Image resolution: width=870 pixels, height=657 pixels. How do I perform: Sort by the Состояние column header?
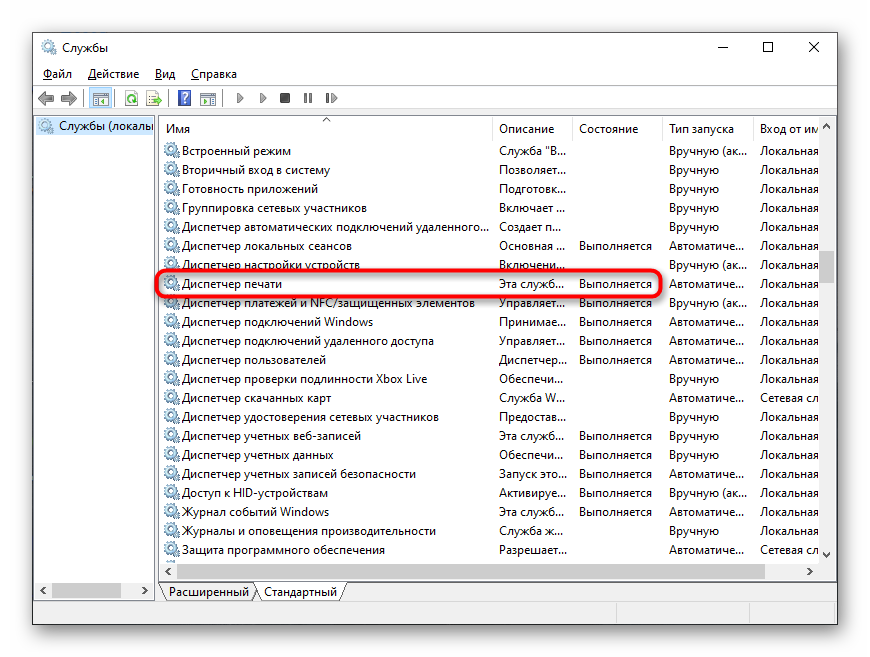(608, 129)
